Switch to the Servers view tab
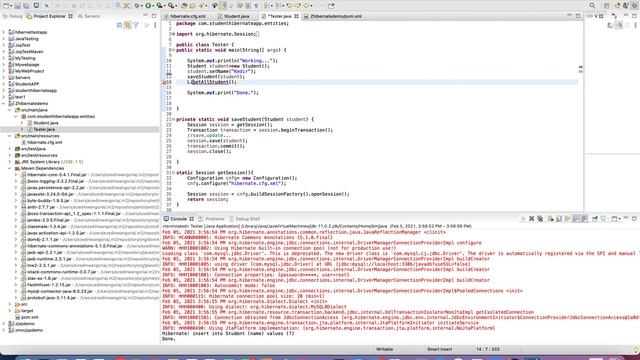Viewport: 640px width, 360px height. click(x=89, y=16)
